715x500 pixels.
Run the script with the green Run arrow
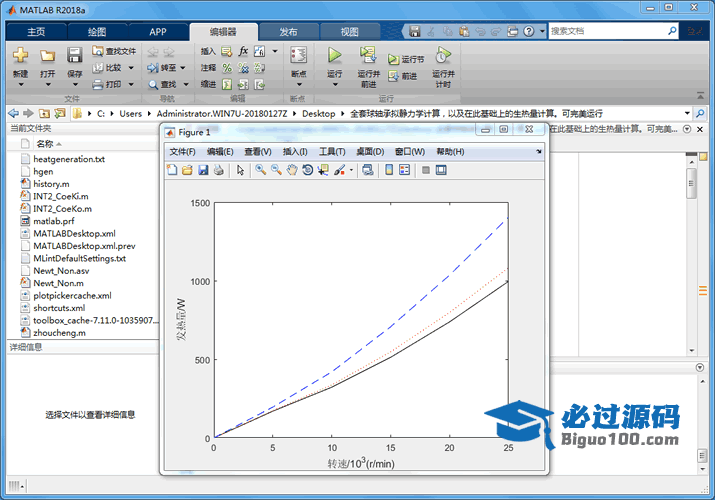334,56
